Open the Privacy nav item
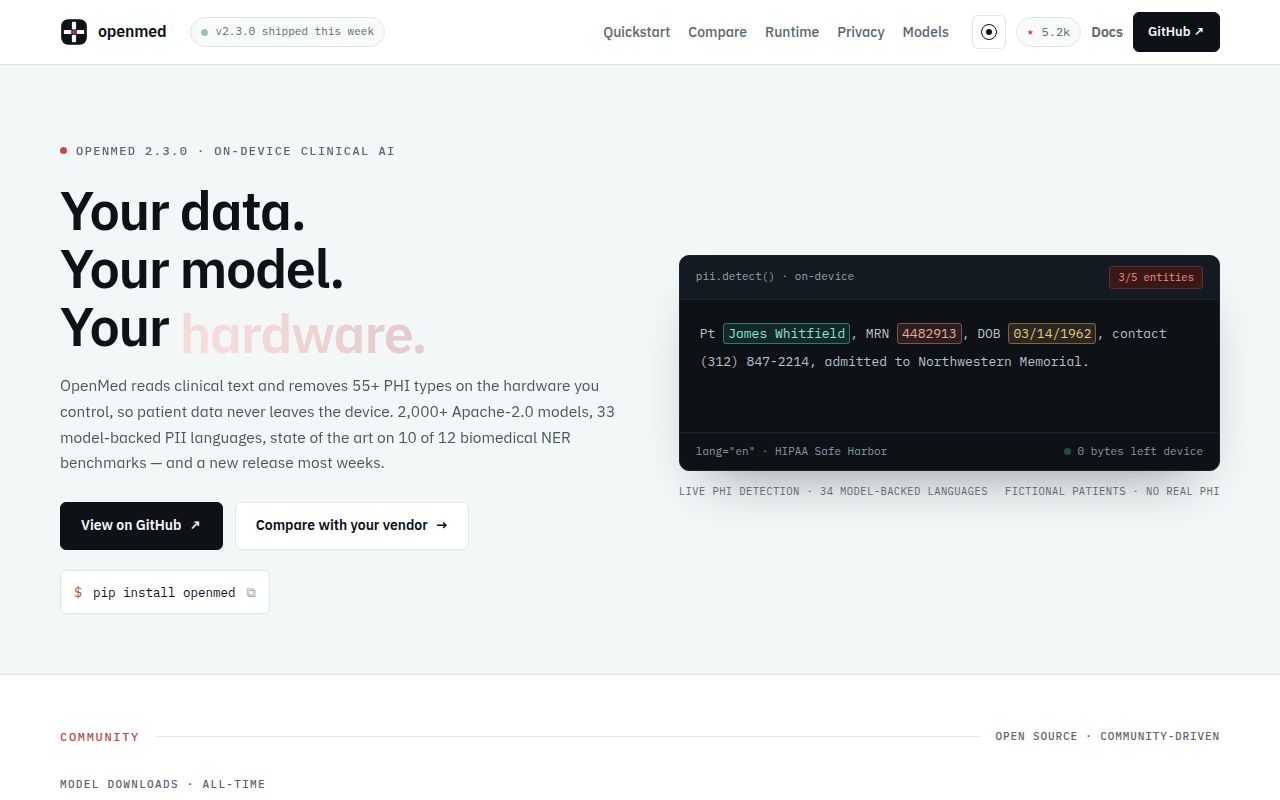The height and width of the screenshot is (800, 1280). coord(861,32)
